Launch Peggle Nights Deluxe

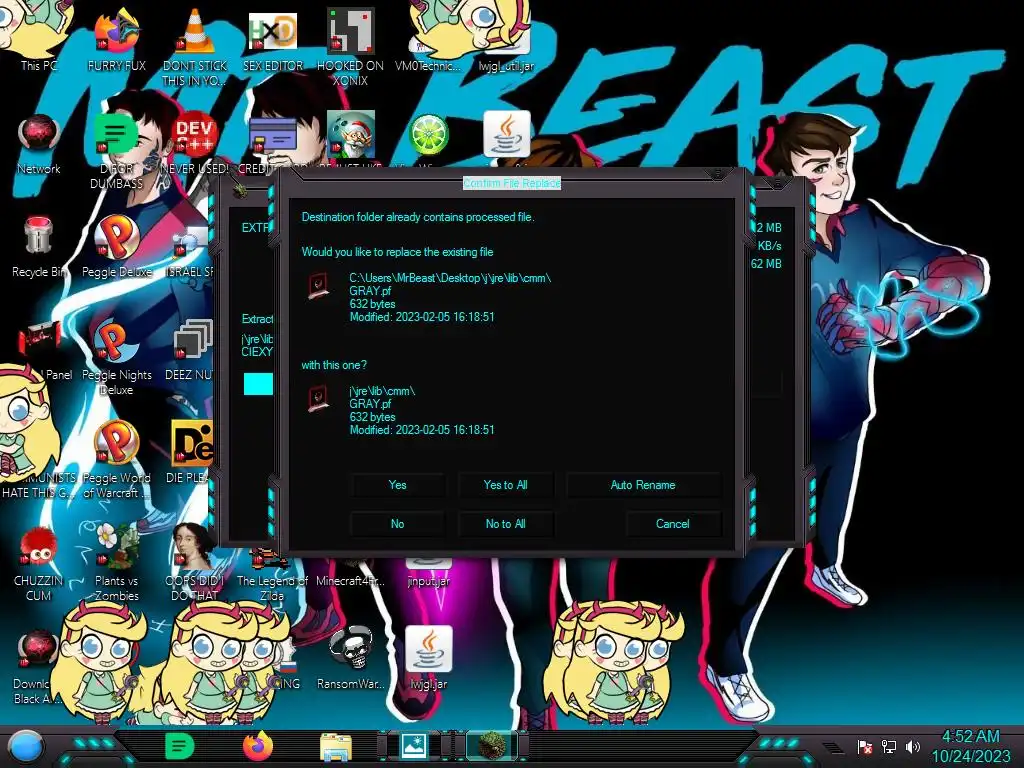(116, 358)
